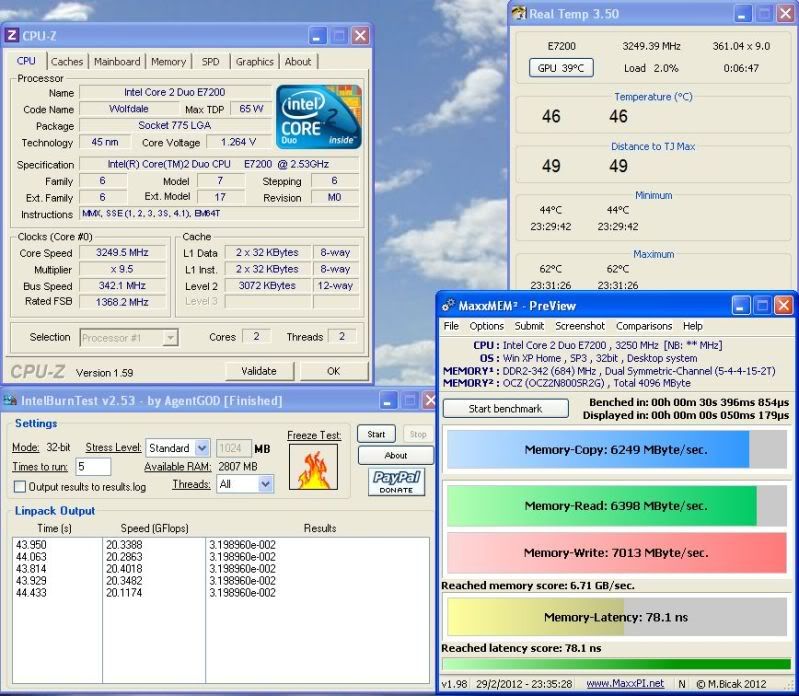
Task: Close the CPU-Z window
Action: (361, 36)
